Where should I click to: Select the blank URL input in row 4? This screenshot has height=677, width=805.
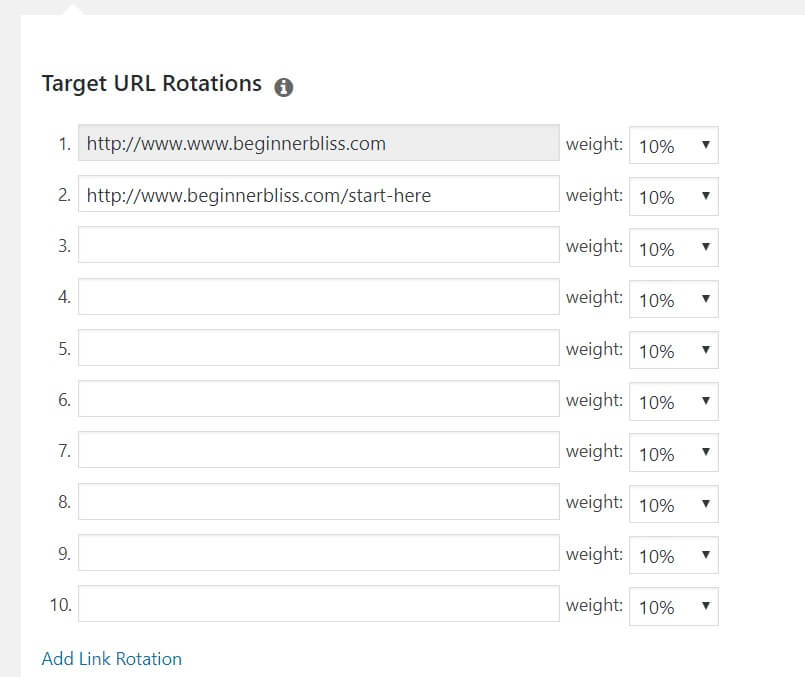[318, 298]
